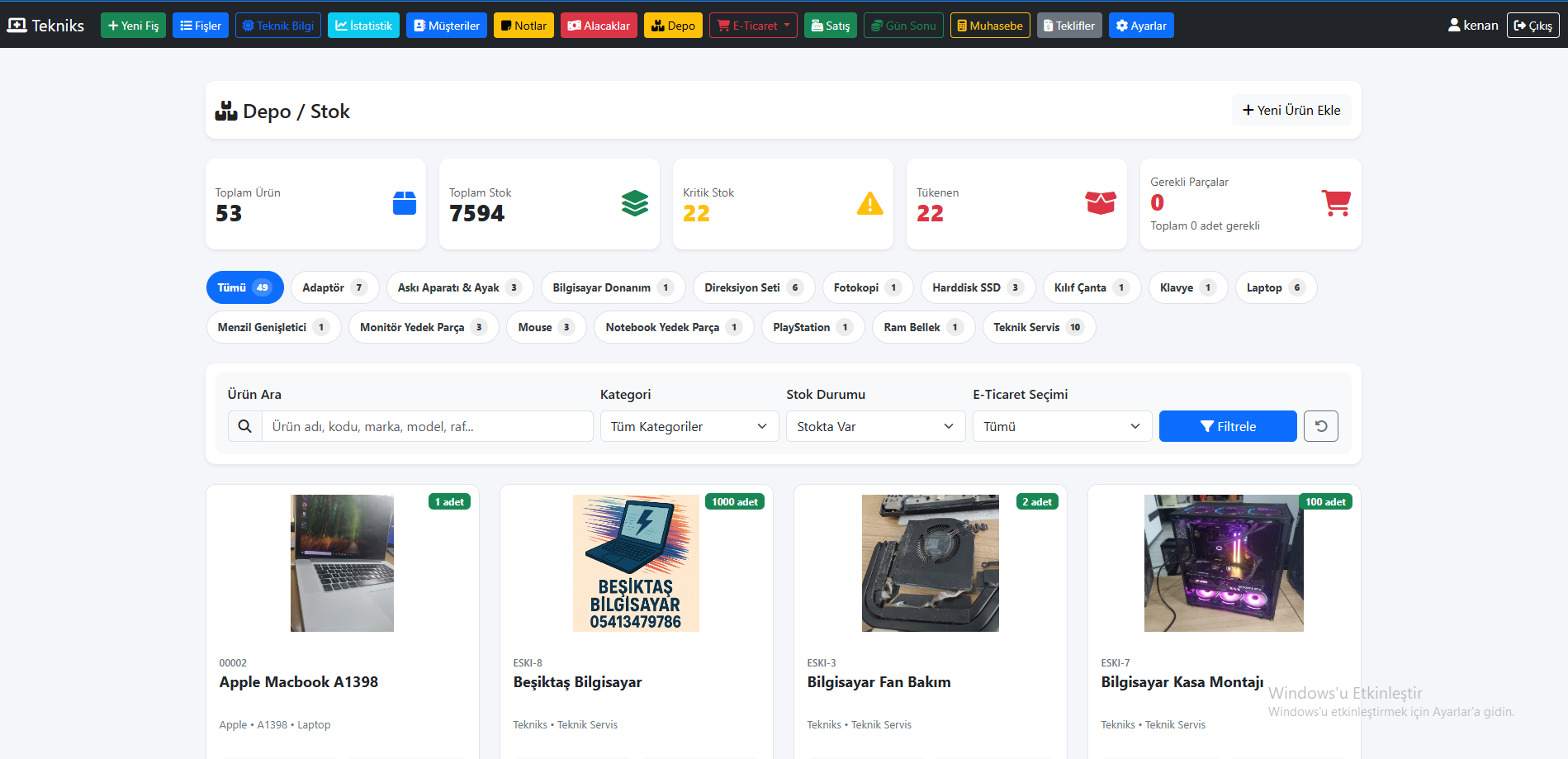
Task: Click the red shopping cart icon in Gerekli Parçalar
Action: tap(1335, 203)
